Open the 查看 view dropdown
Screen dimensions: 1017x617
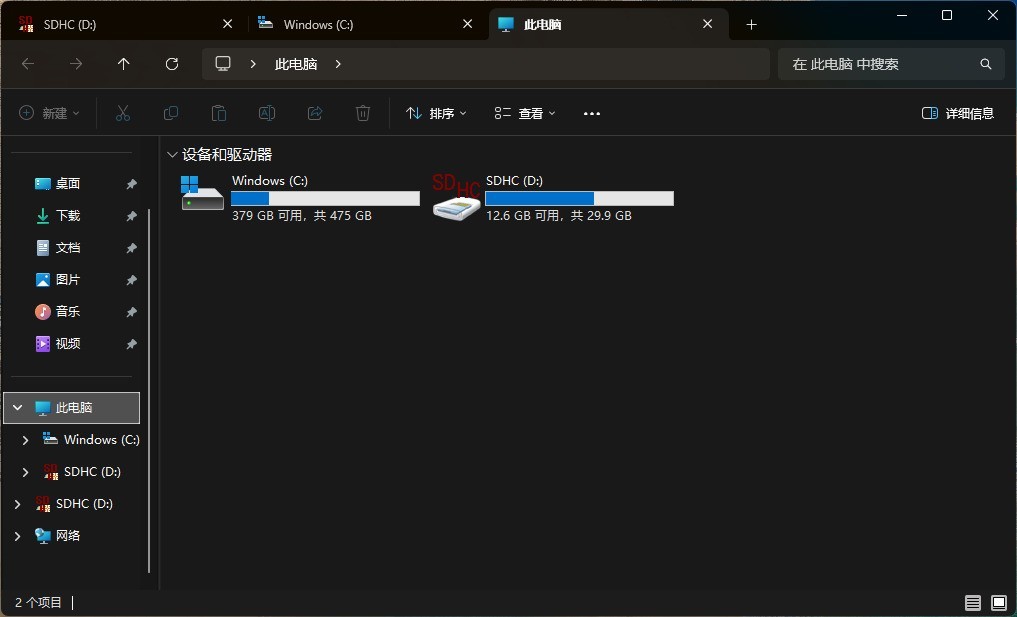[x=524, y=113]
